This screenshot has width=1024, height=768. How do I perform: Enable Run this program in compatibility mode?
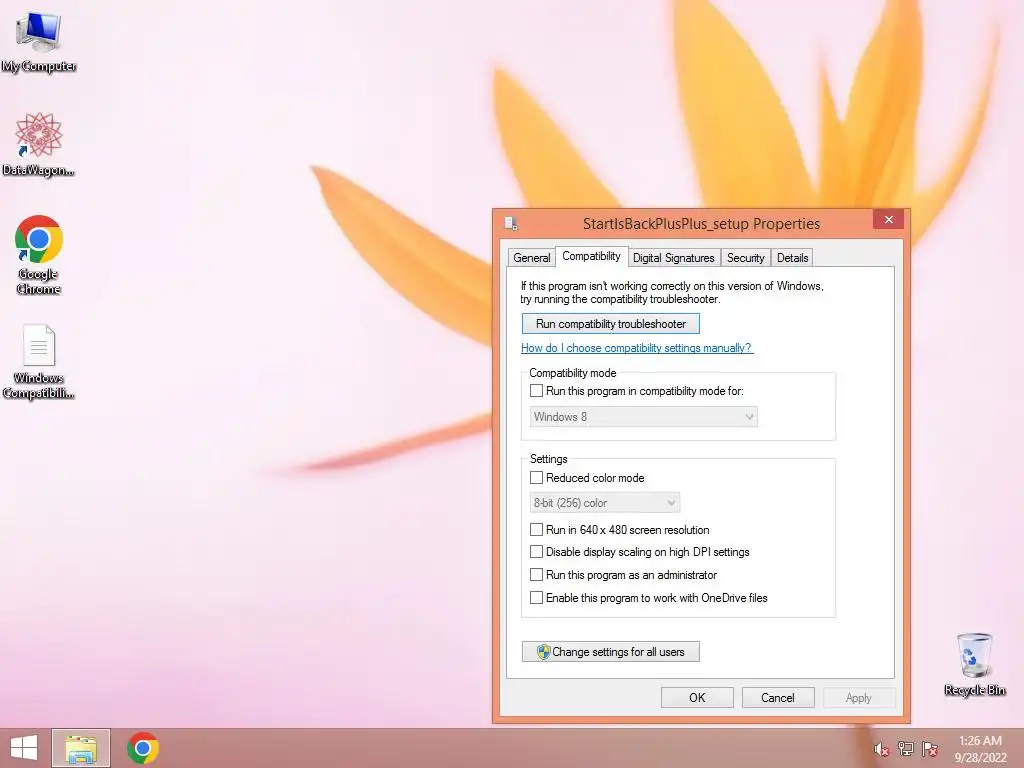click(536, 391)
